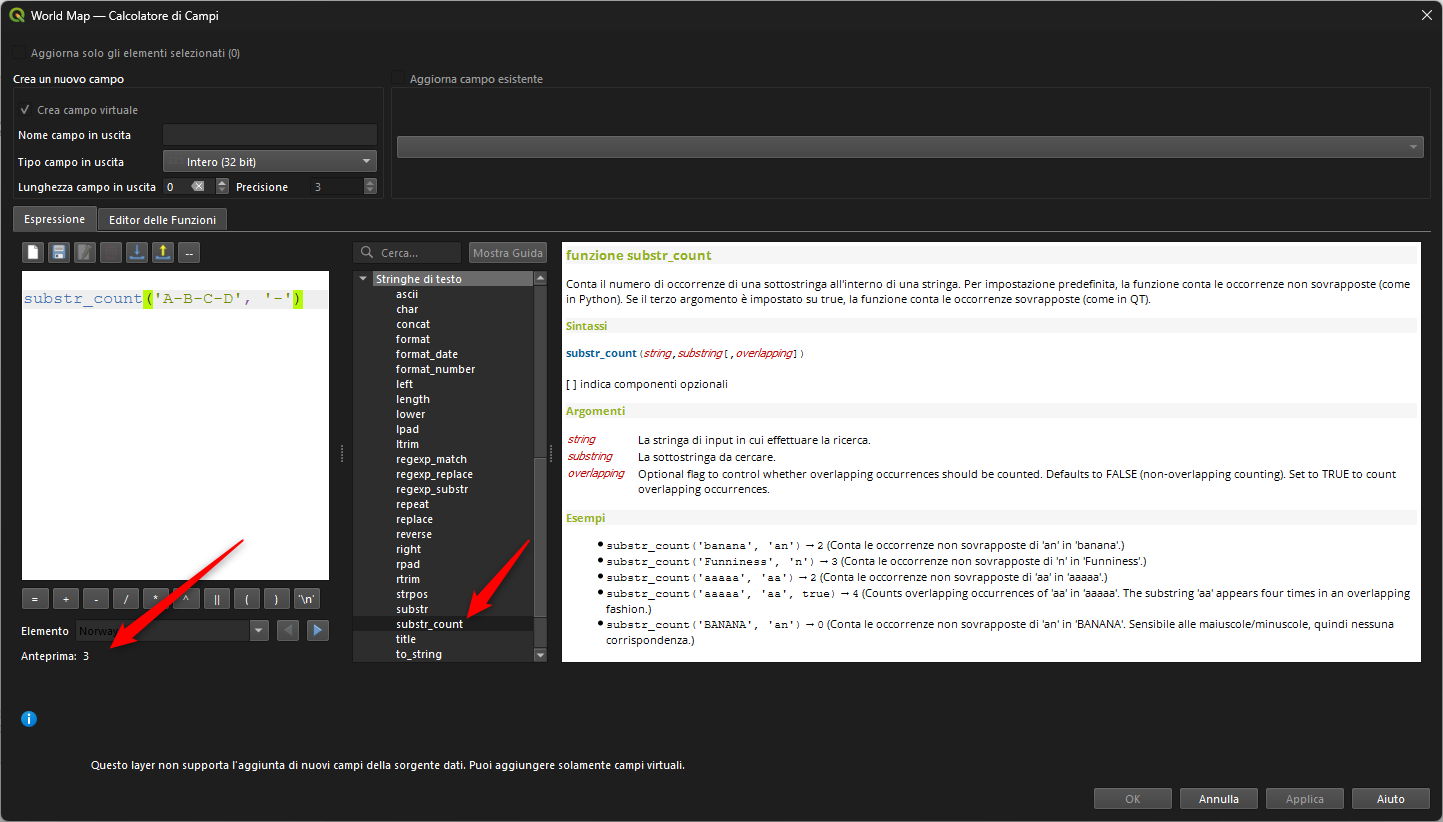The height and width of the screenshot is (822, 1443).
Task: Click the blue information icon
Action: click(29, 719)
